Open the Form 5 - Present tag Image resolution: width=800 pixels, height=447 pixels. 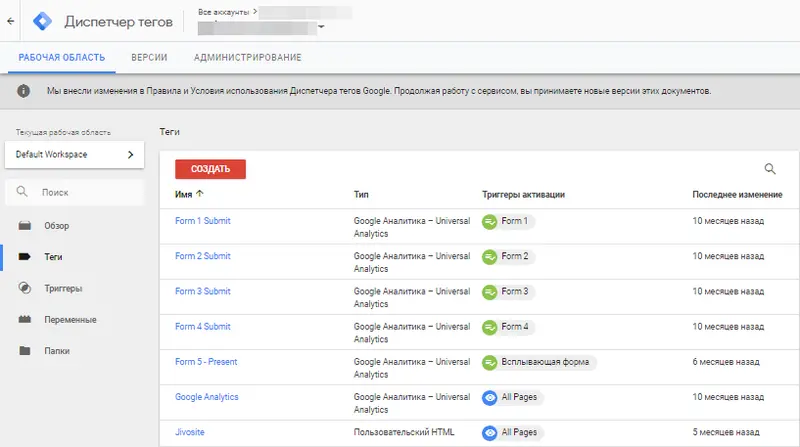[206, 362]
